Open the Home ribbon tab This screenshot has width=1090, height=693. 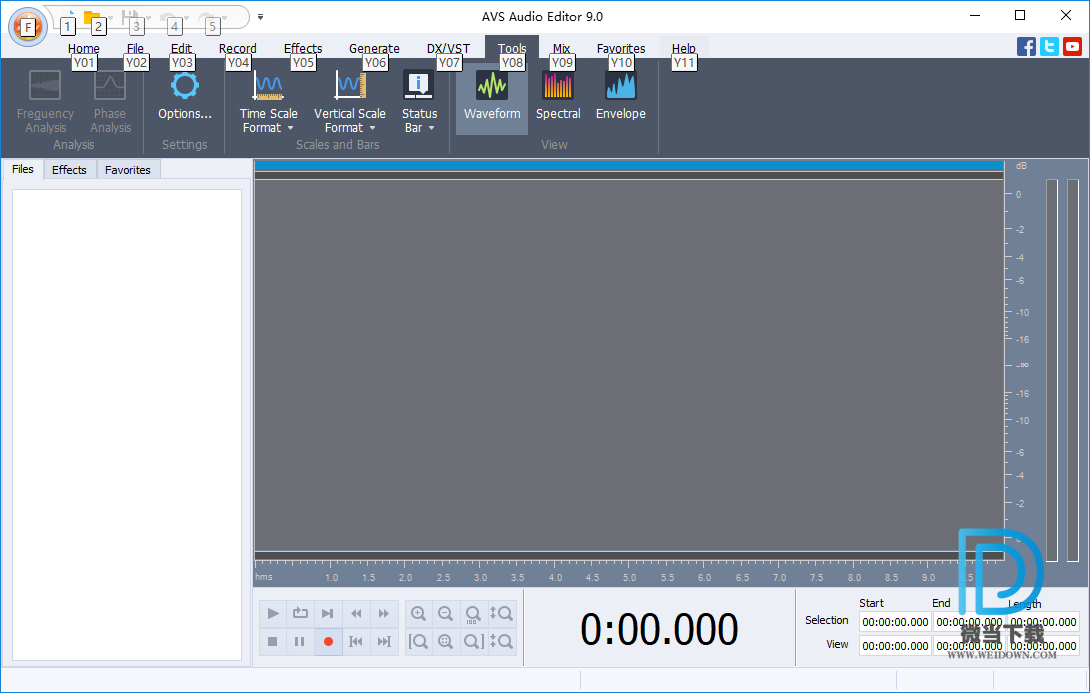coord(83,48)
